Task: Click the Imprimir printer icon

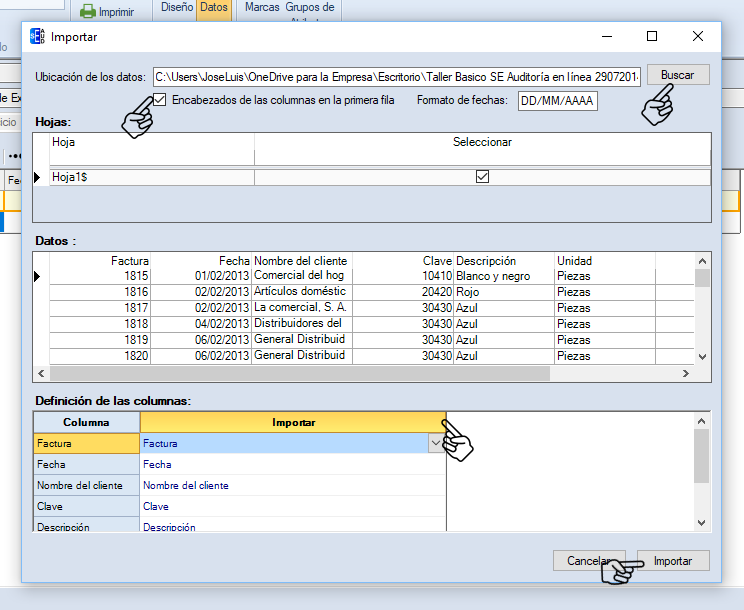Action: 88,12
